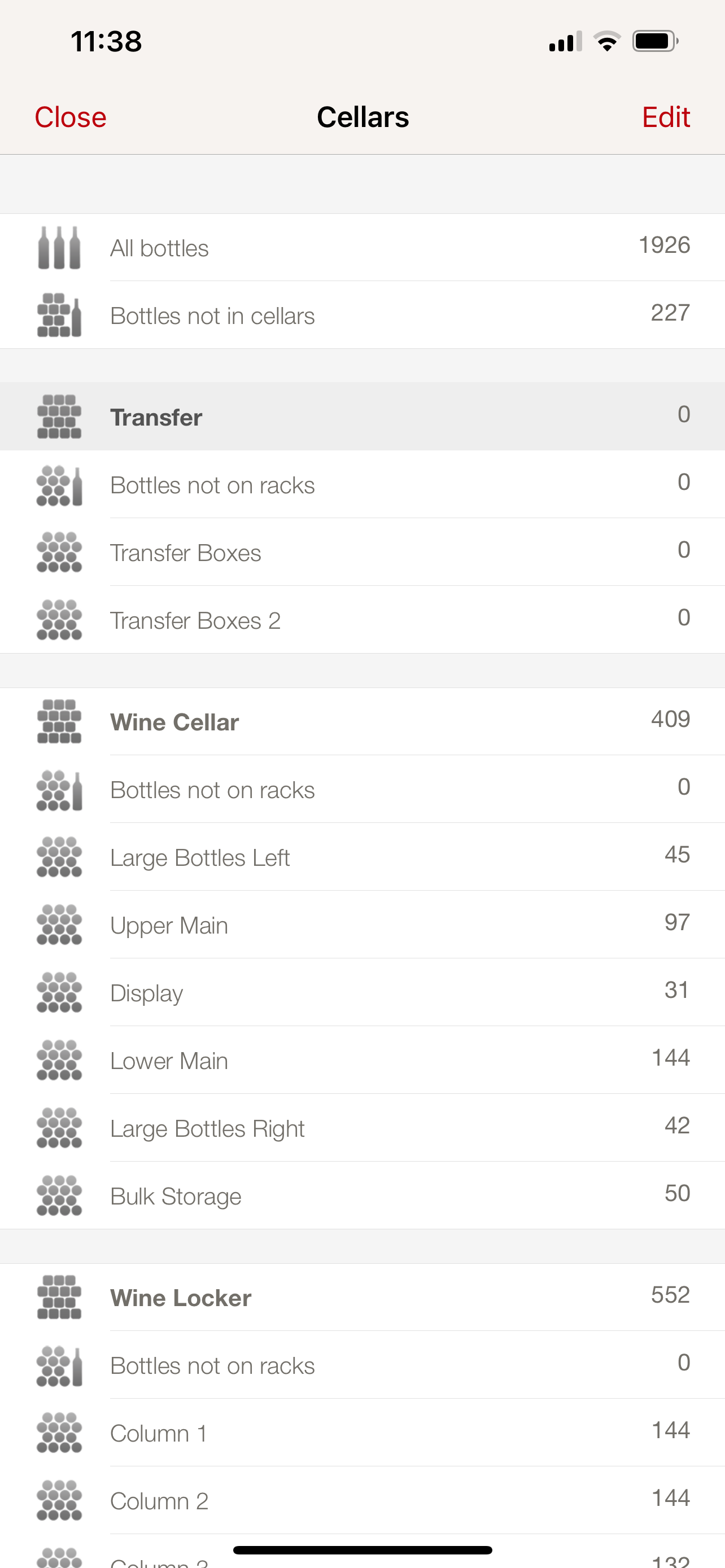The image size is (725, 1568).
Task: Tap the three-bottles icon beside All bottles
Action: click(x=59, y=248)
